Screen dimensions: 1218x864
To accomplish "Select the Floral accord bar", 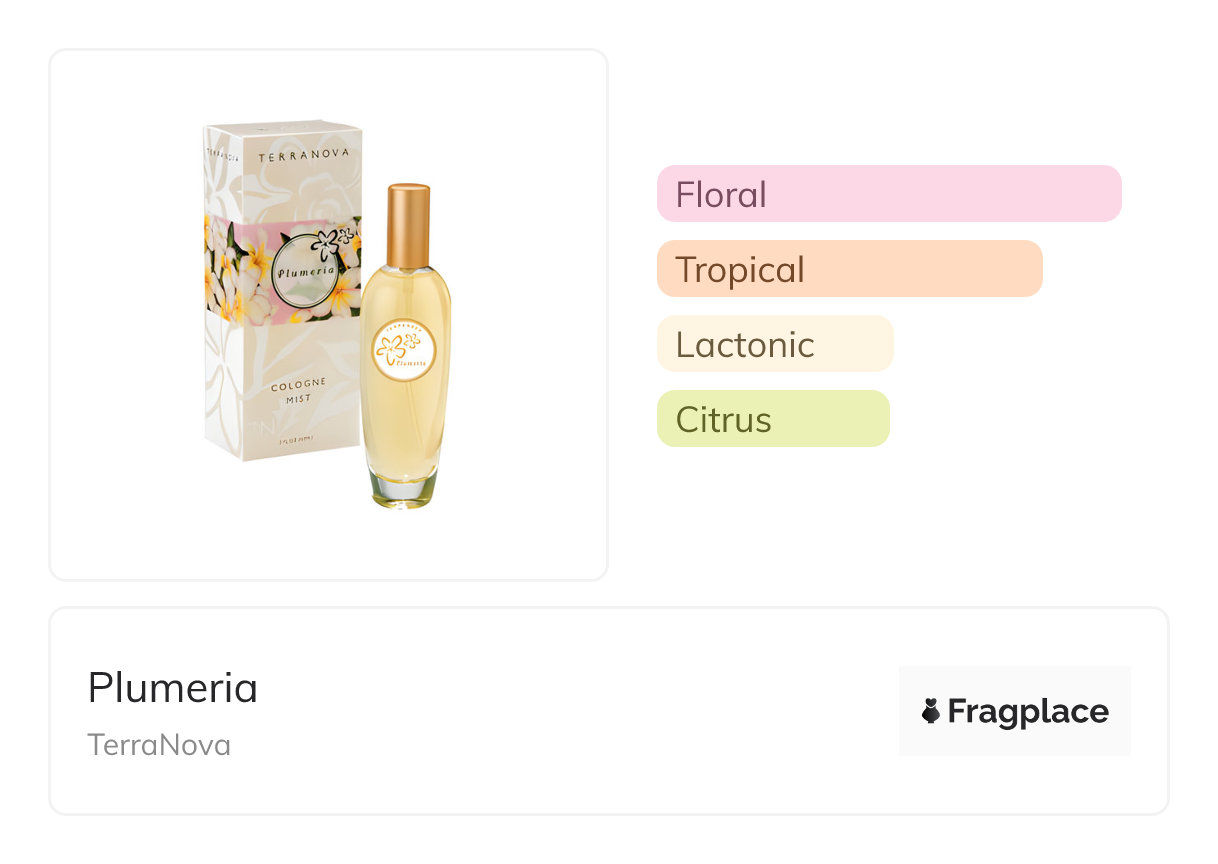I will tap(888, 193).
